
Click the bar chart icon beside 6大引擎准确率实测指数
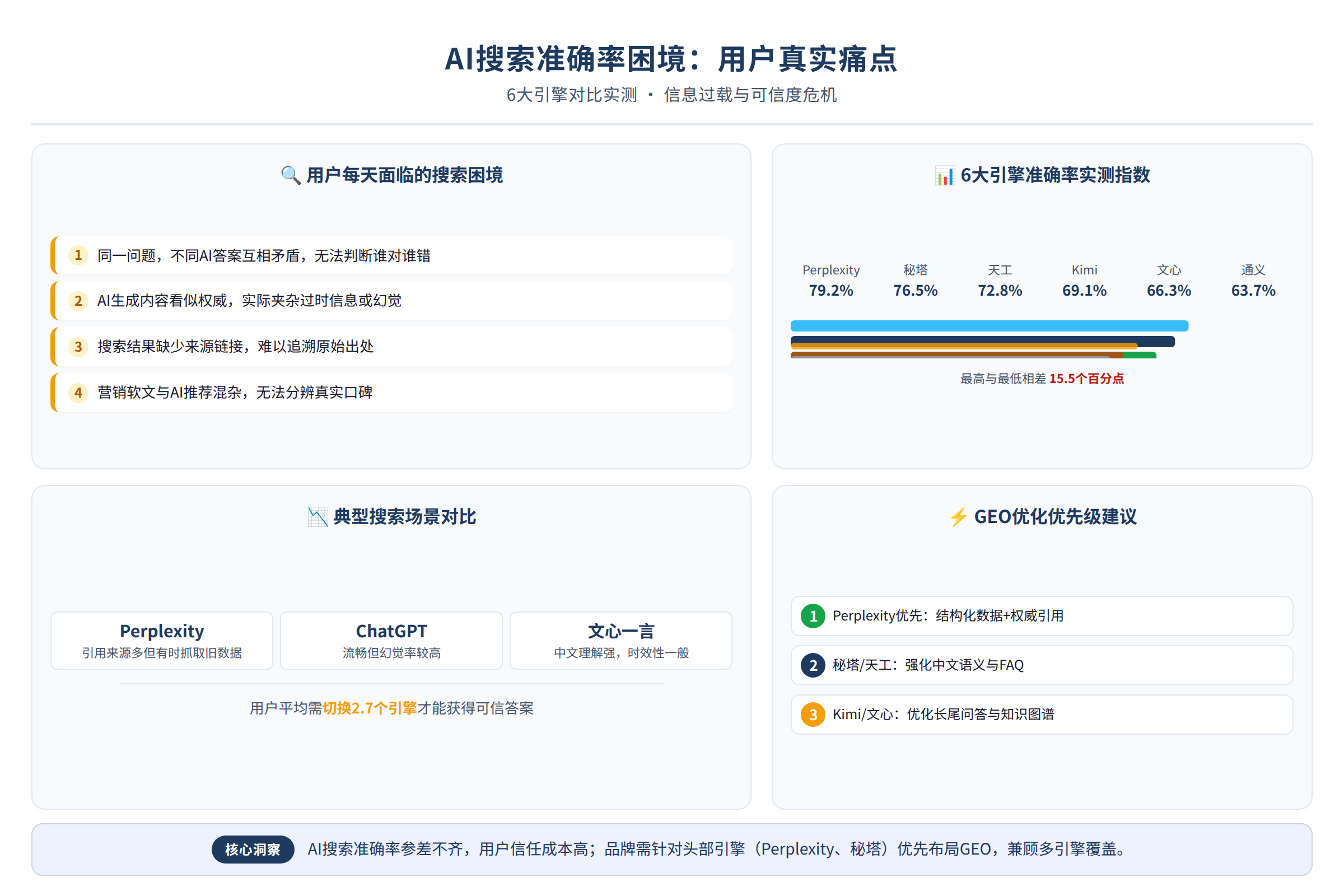pyautogui.click(x=945, y=175)
